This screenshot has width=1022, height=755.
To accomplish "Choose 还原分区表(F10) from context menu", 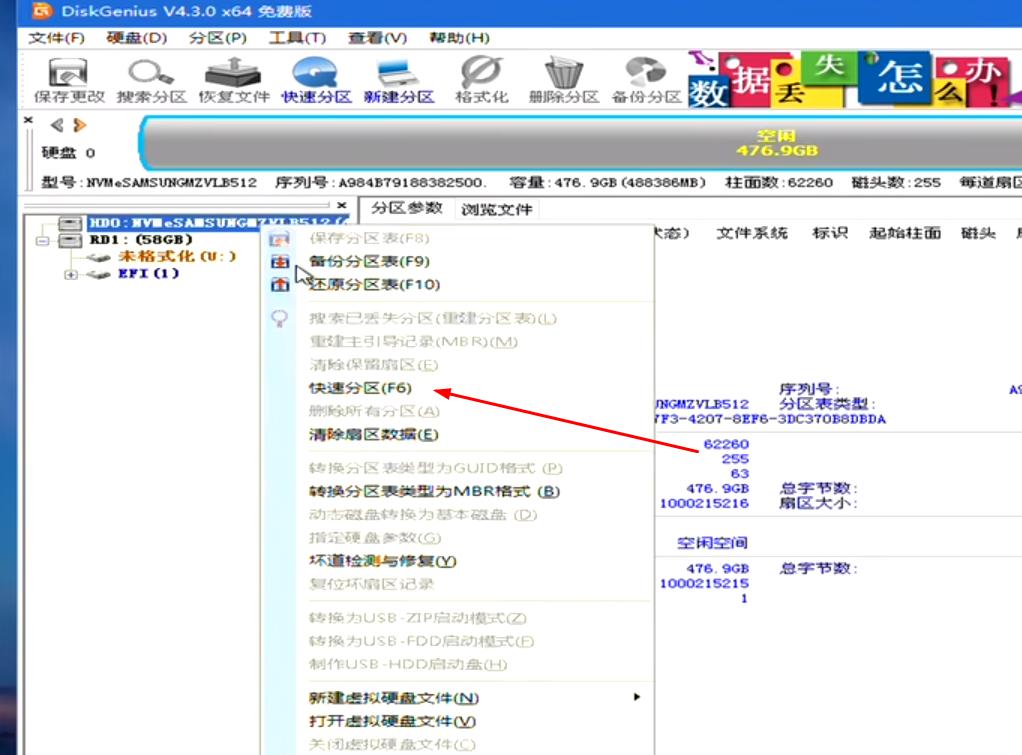I will (x=374, y=285).
